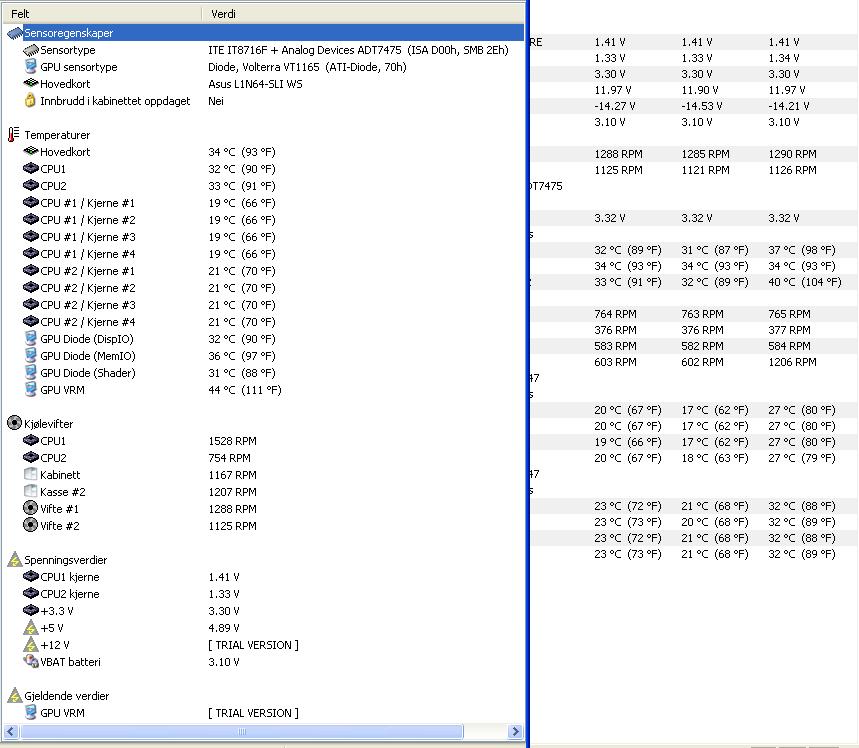Click the 'Asus L1N64-SLI WS' value
859x748 pixels.
[255, 84]
